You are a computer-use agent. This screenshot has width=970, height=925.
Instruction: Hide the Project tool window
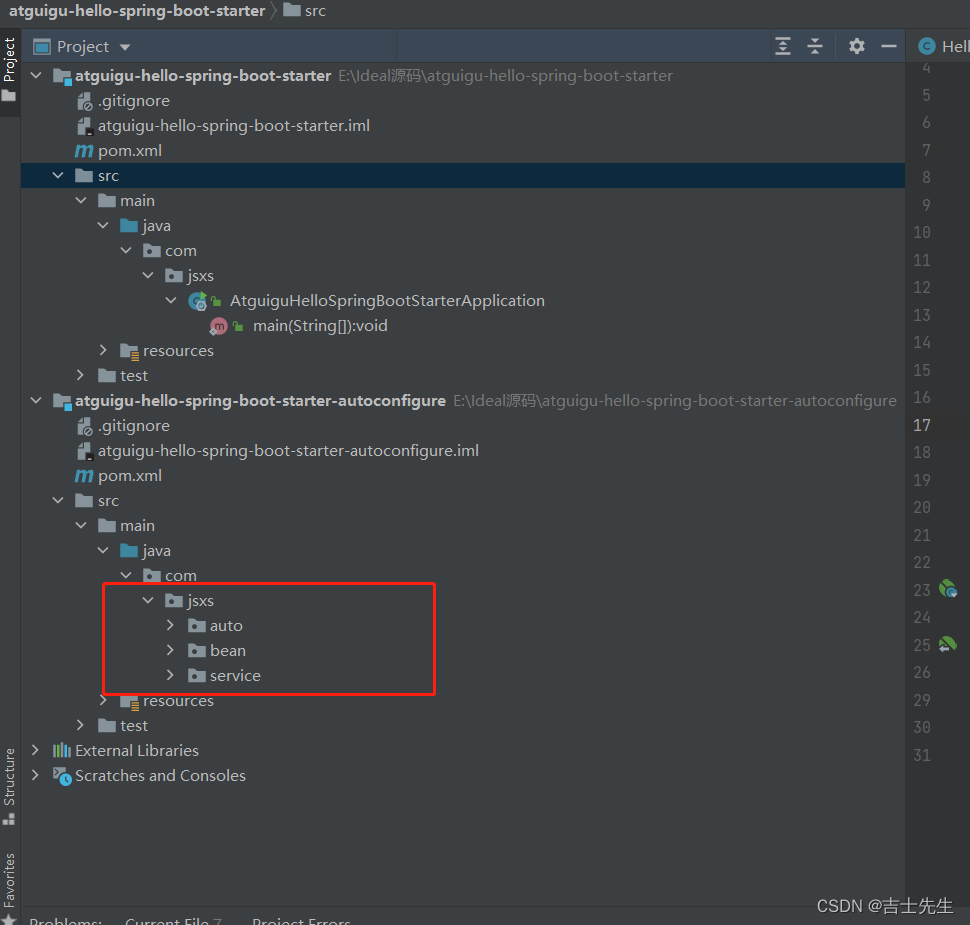889,46
